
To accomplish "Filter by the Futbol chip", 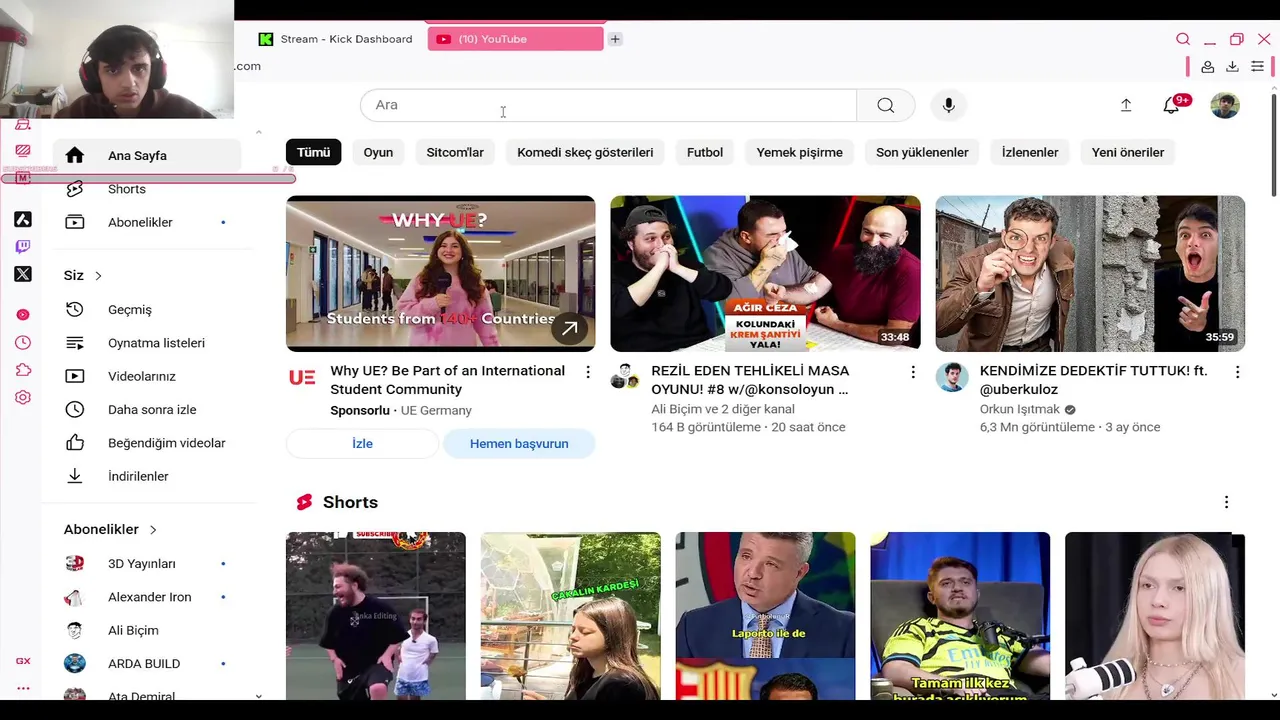I will (705, 152).
